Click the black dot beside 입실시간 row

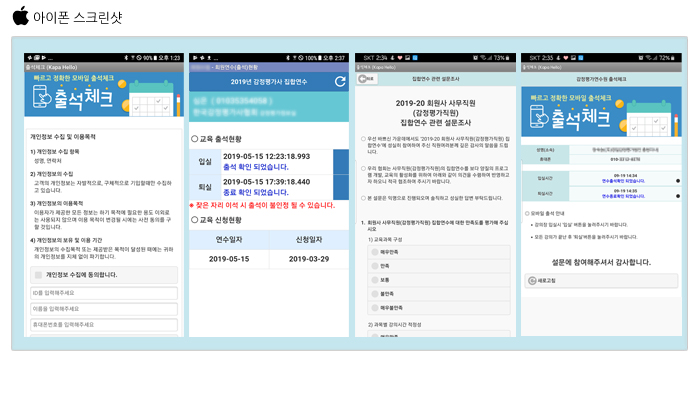678,181
